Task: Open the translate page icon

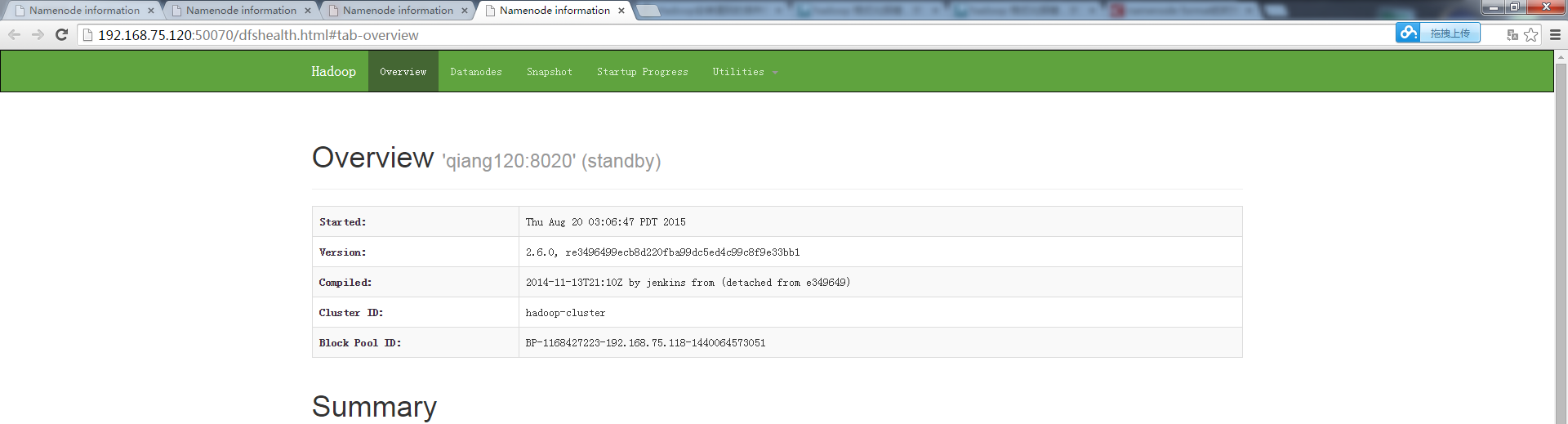Action: 1512,34
